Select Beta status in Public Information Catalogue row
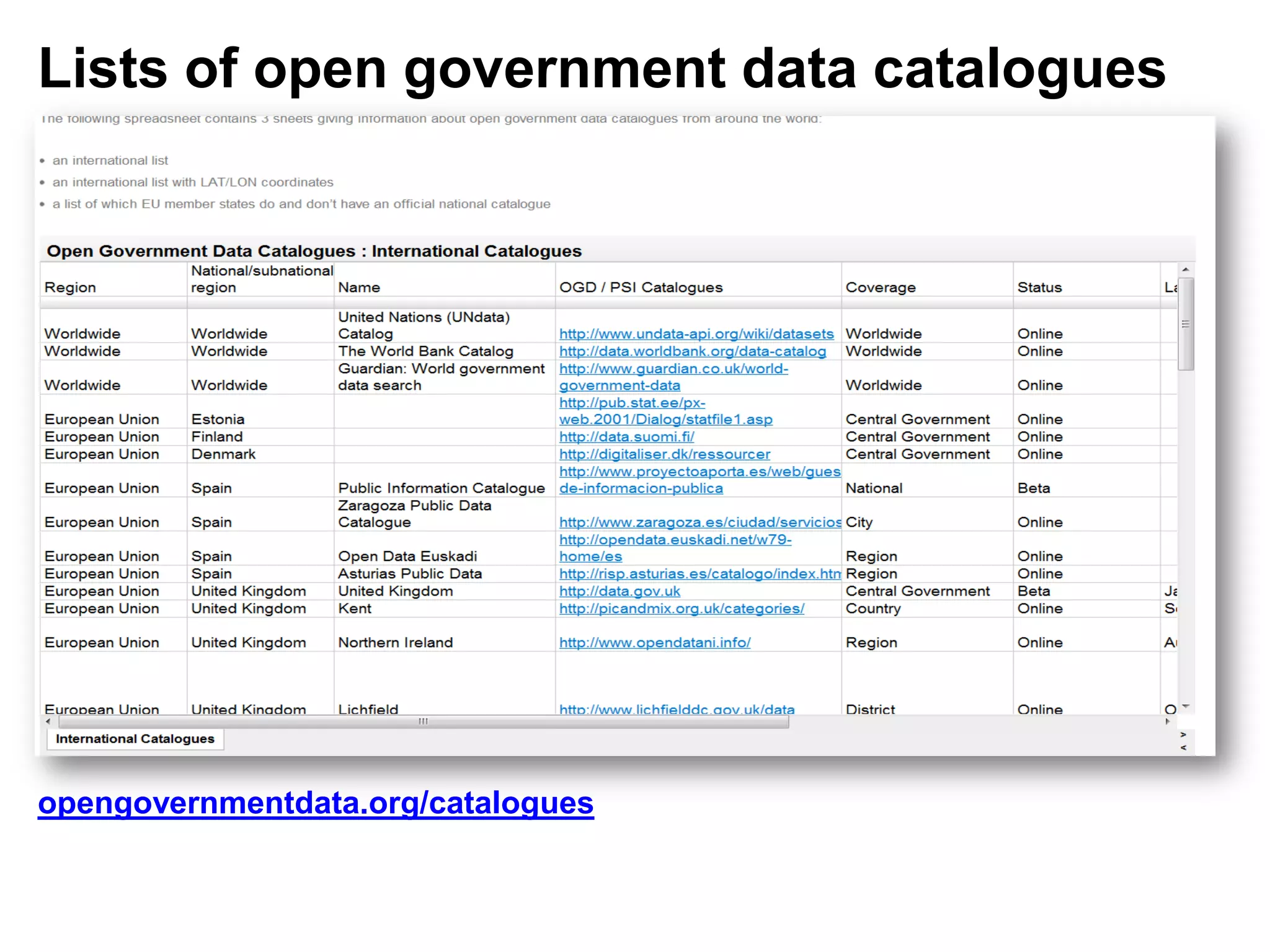This screenshot has height=952, width=1270. coord(1086,480)
